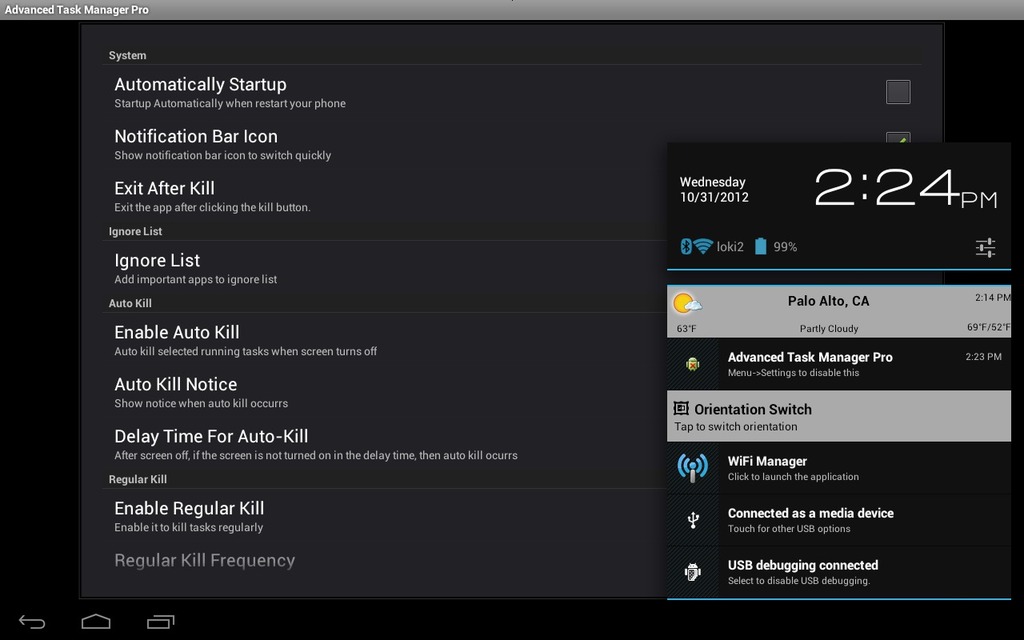This screenshot has width=1024, height=640.
Task: Tap the USB debugging android icon
Action: click(693, 572)
